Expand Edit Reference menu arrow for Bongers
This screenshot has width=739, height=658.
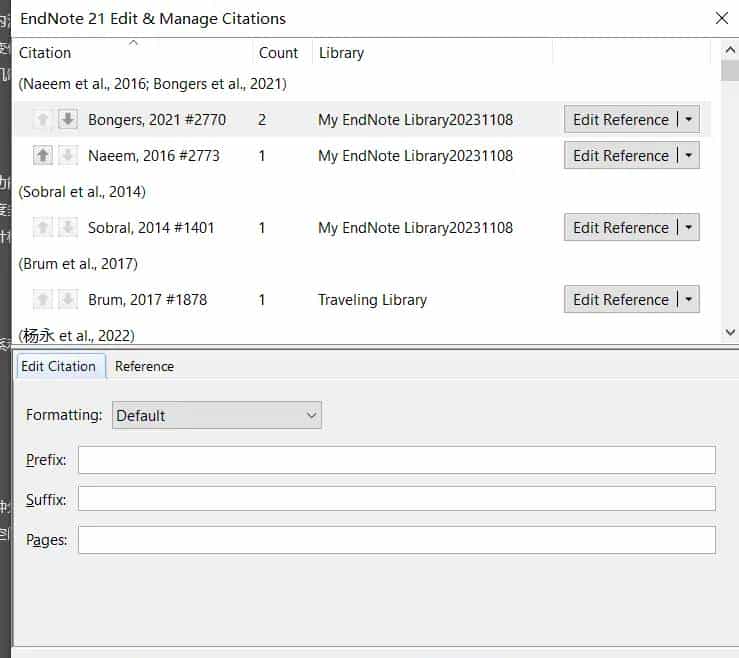click(x=689, y=120)
